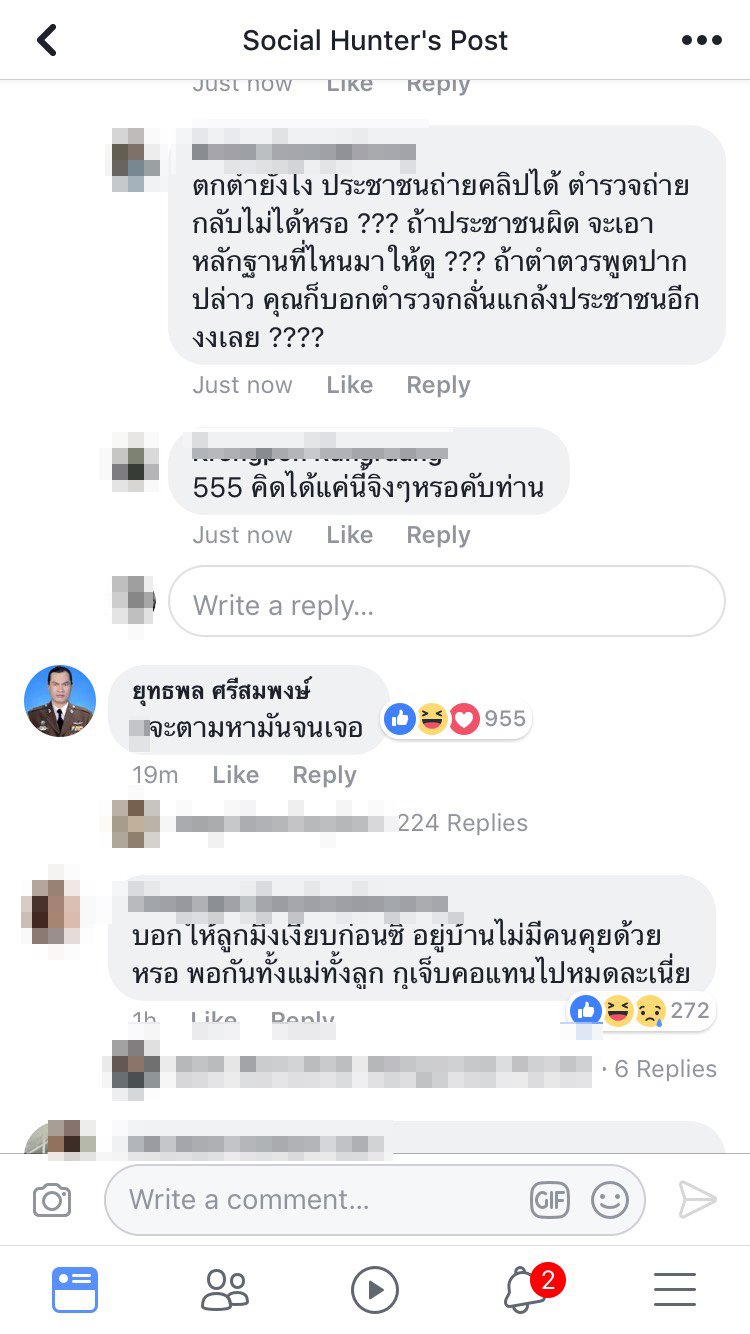Open the emoji smiley picker
Image resolution: width=750 pixels, height=1334 pixels.
(x=609, y=1200)
